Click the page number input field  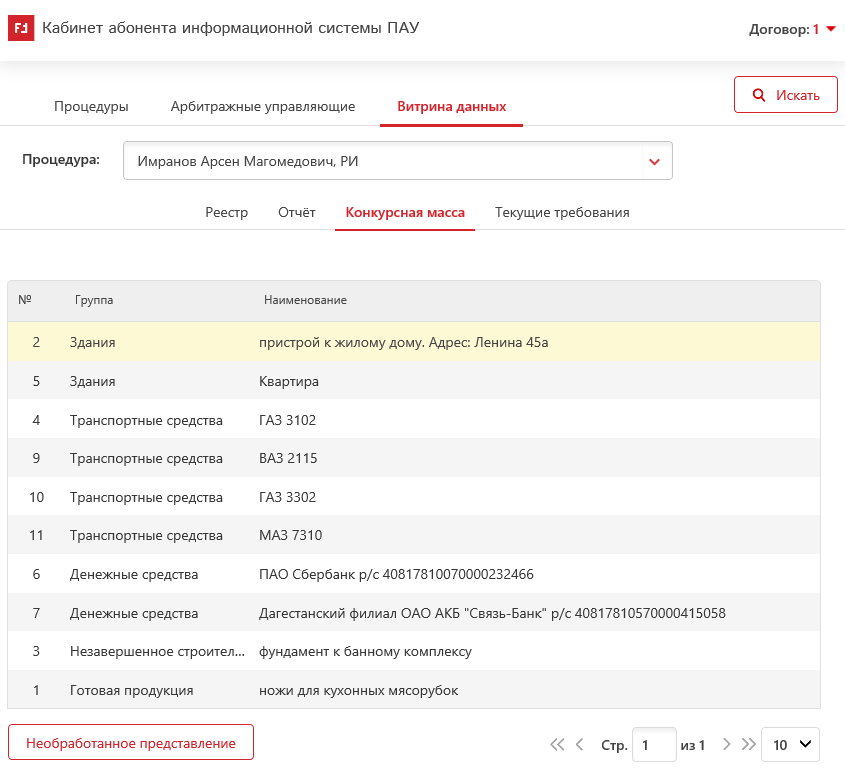point(654,745)
